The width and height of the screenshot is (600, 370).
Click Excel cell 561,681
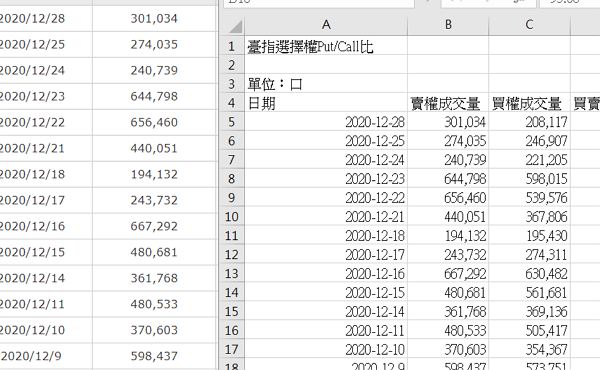(x=529, y=293)
